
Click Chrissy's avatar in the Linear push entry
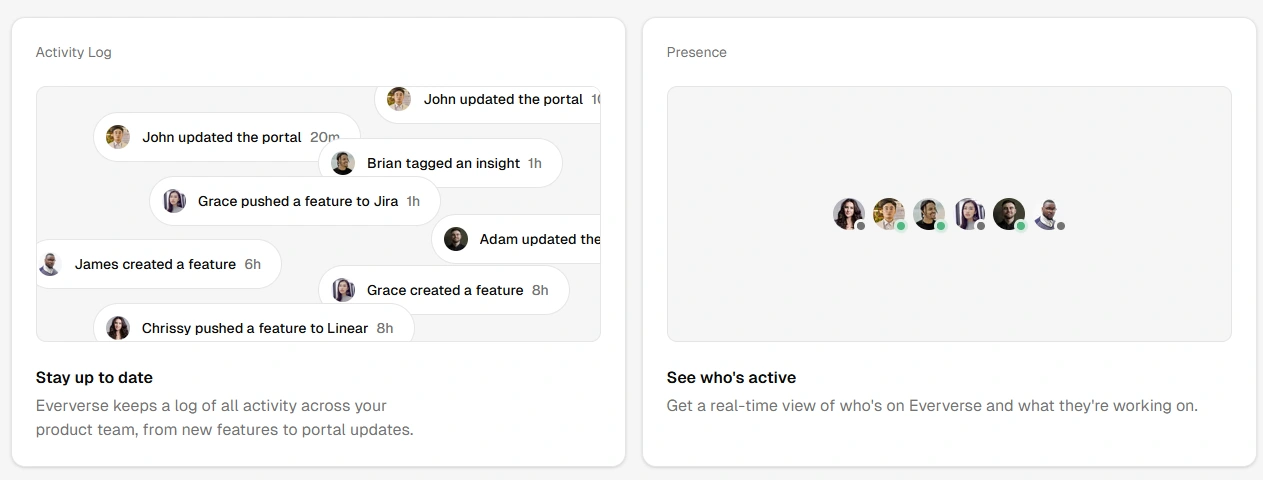pyautogui.click(x=118, y=328)
